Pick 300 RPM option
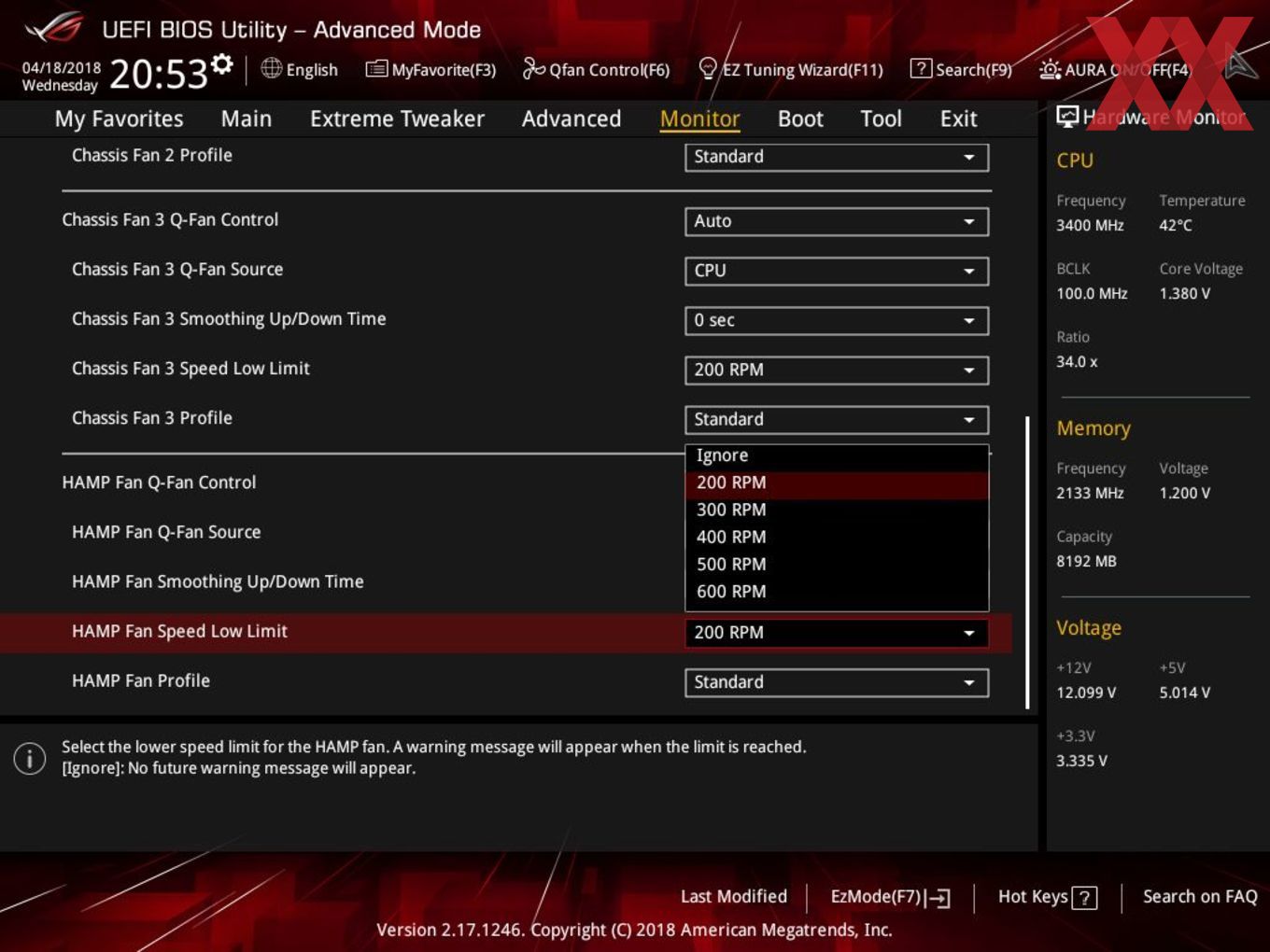This screenshot has width=1270, height=952. pyautogui.click(x=837, y=510)
